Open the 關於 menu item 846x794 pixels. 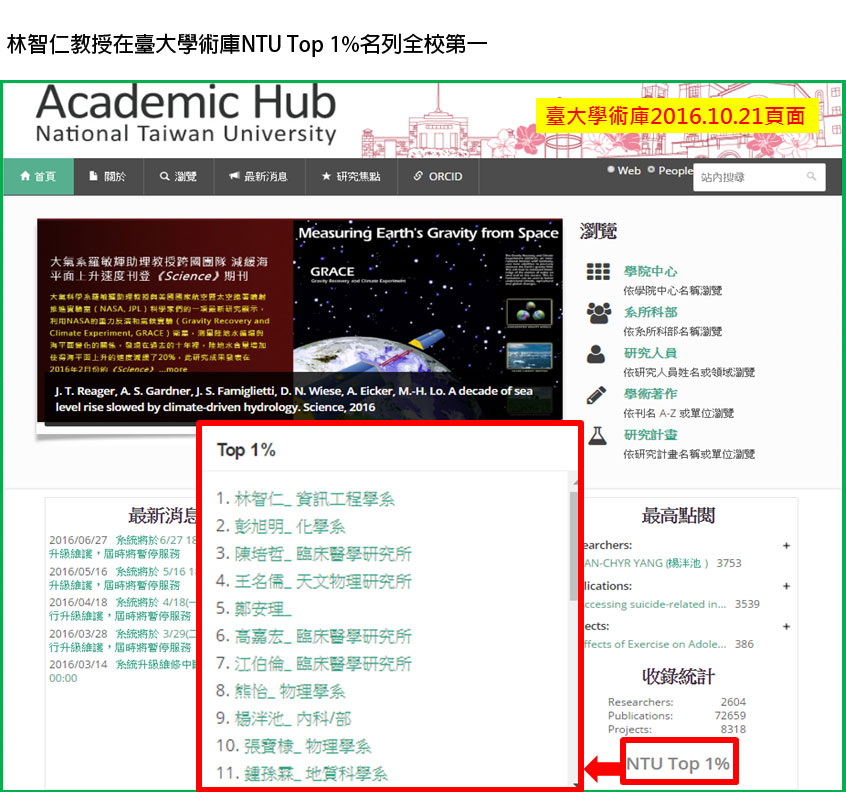click(x=108, y=176)
